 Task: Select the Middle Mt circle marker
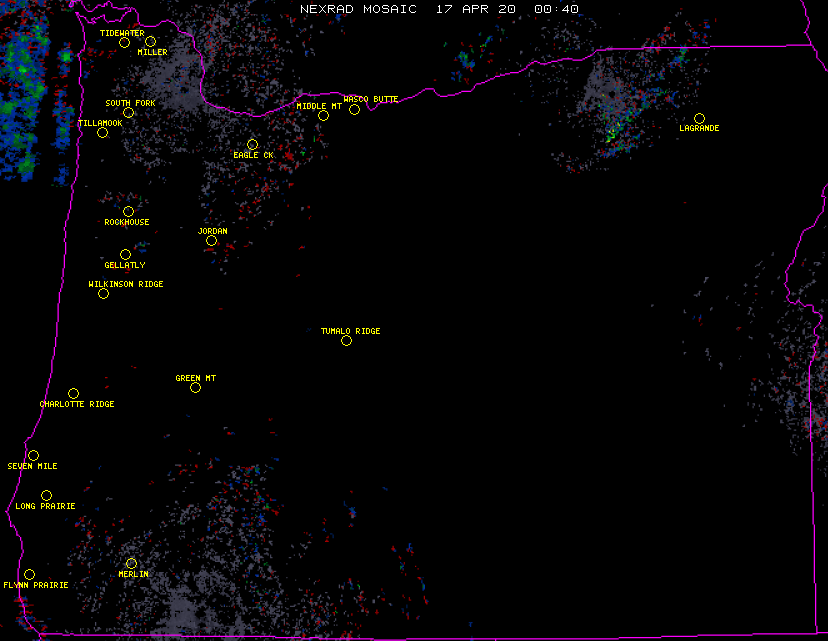(323, 116)
